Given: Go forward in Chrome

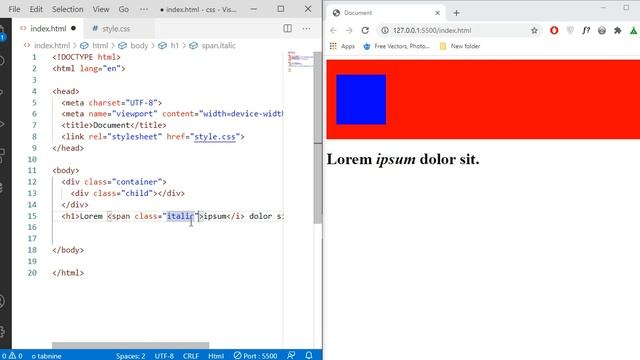Looking at the screenshot, I should (349, 30).
